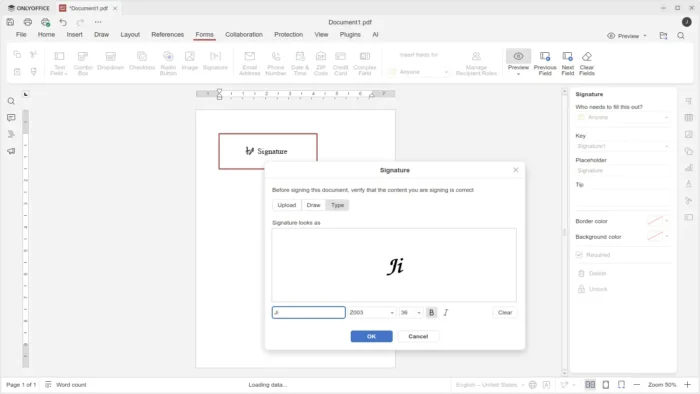Screen dimensions: 700x394
Task: Open the Find sidebar icon
Action: click(11, 101)
